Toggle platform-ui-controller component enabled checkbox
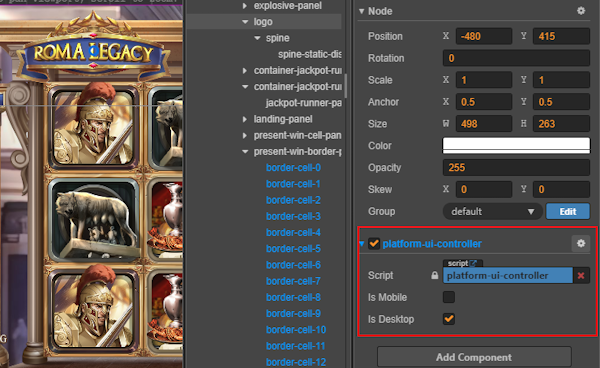 click(374, 244)
